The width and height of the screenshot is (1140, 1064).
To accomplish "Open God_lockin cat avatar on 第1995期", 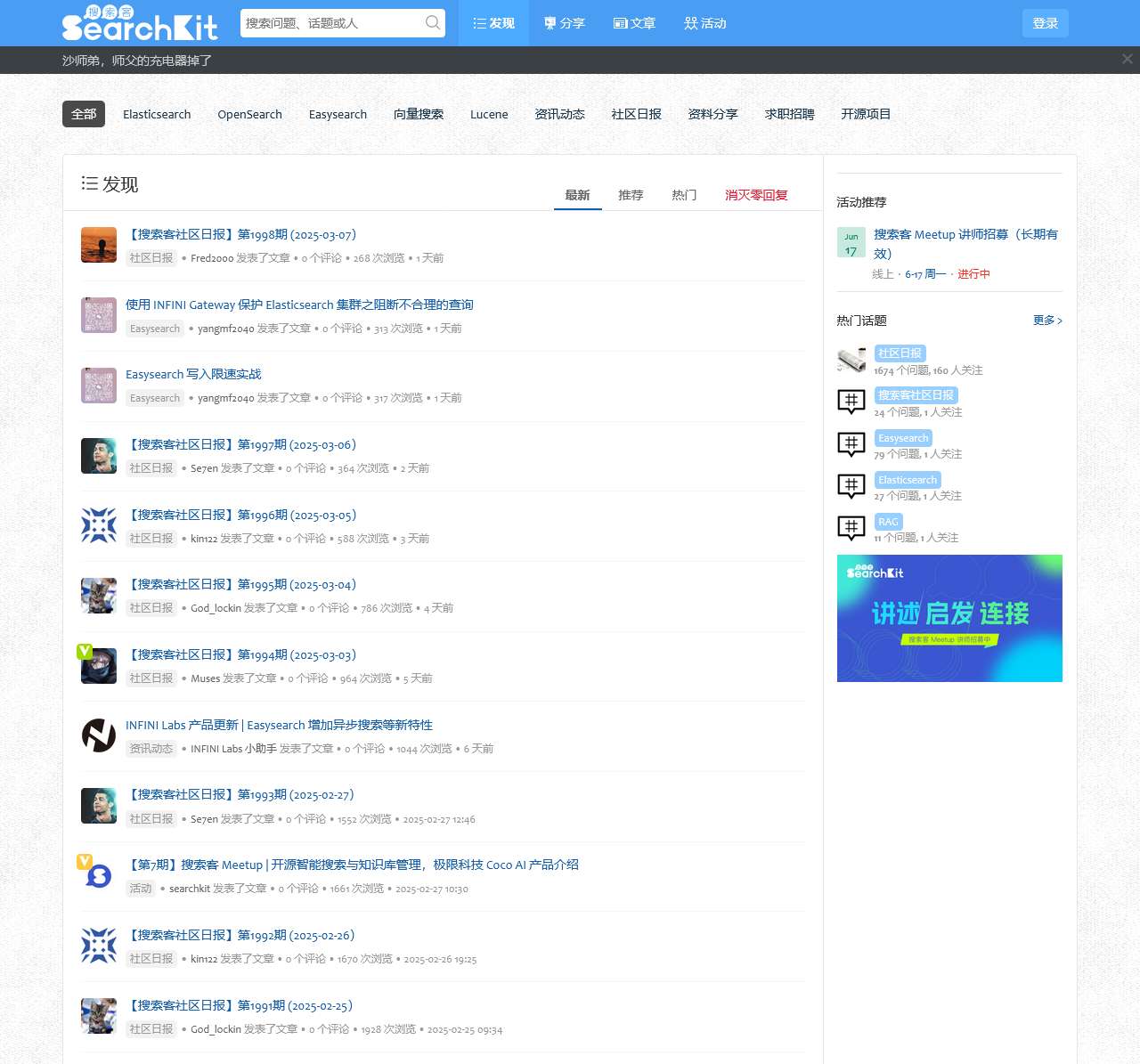I will [x=99, y=595].
